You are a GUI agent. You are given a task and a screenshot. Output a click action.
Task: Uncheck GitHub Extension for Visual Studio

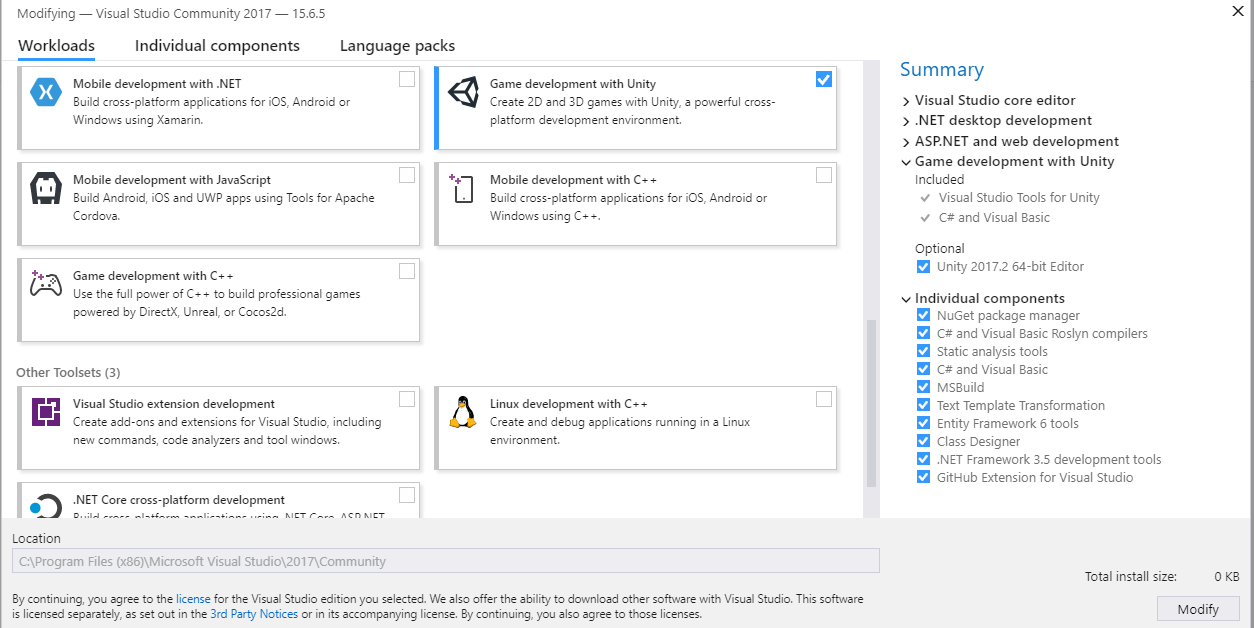tap(923, 478)
